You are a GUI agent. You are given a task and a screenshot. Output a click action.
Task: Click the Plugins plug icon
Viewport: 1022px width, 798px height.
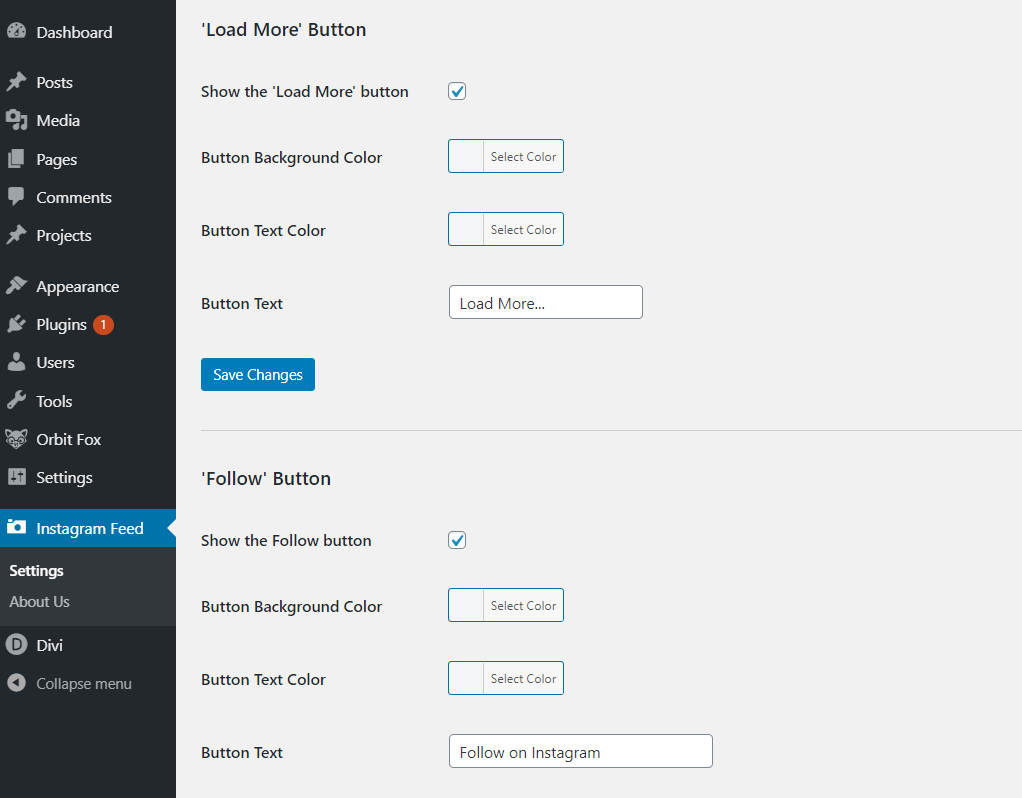16,324
